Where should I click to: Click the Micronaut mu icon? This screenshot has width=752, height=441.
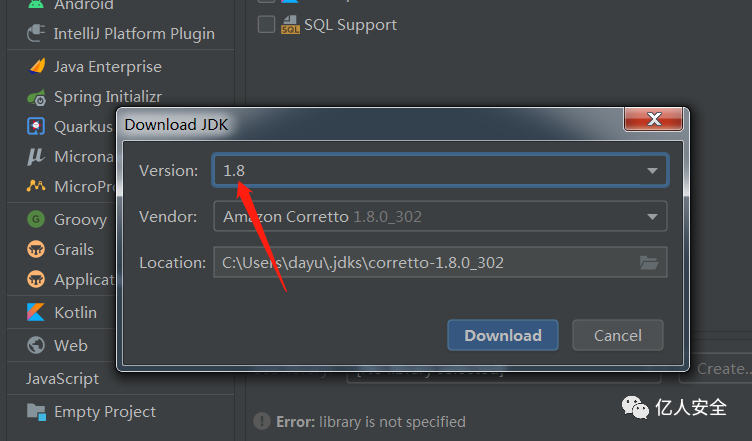pyautogui.click(x=35, y=156)
